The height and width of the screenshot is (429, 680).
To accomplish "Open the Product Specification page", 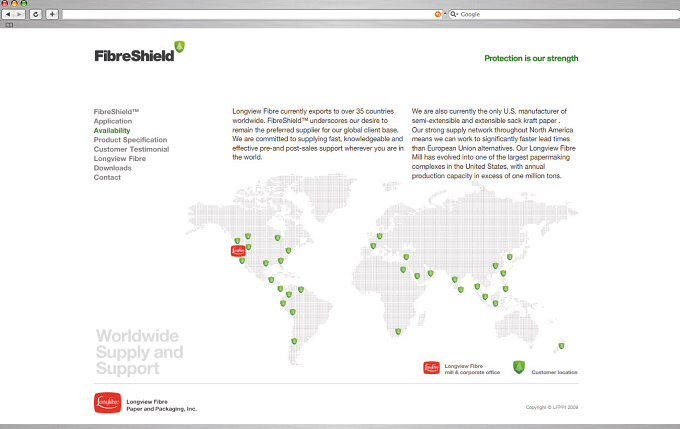I will [x=130, y=140].
